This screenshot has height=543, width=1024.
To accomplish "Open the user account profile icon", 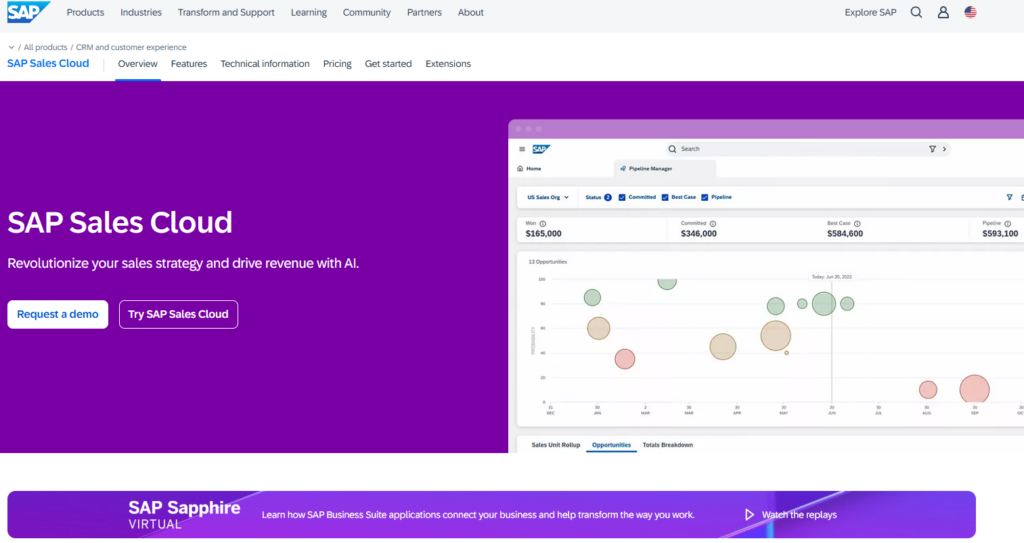I will tap(943, 12).
